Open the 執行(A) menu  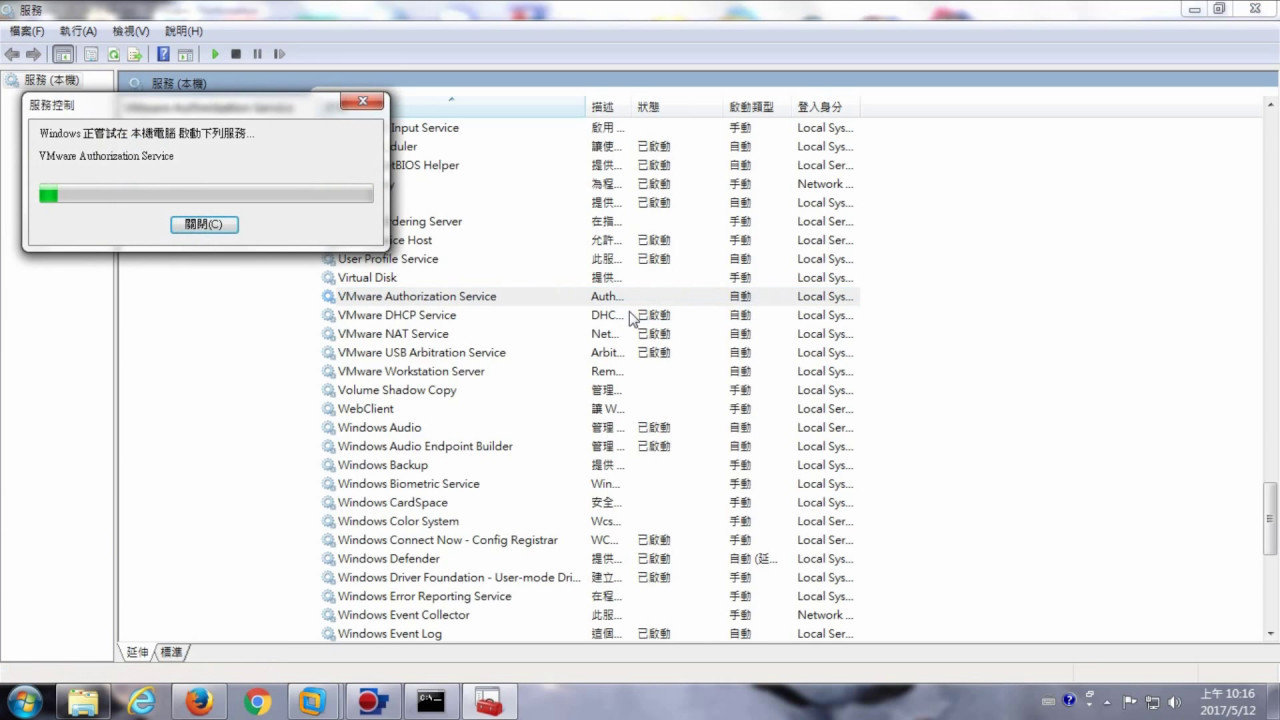tap(78, 32)
